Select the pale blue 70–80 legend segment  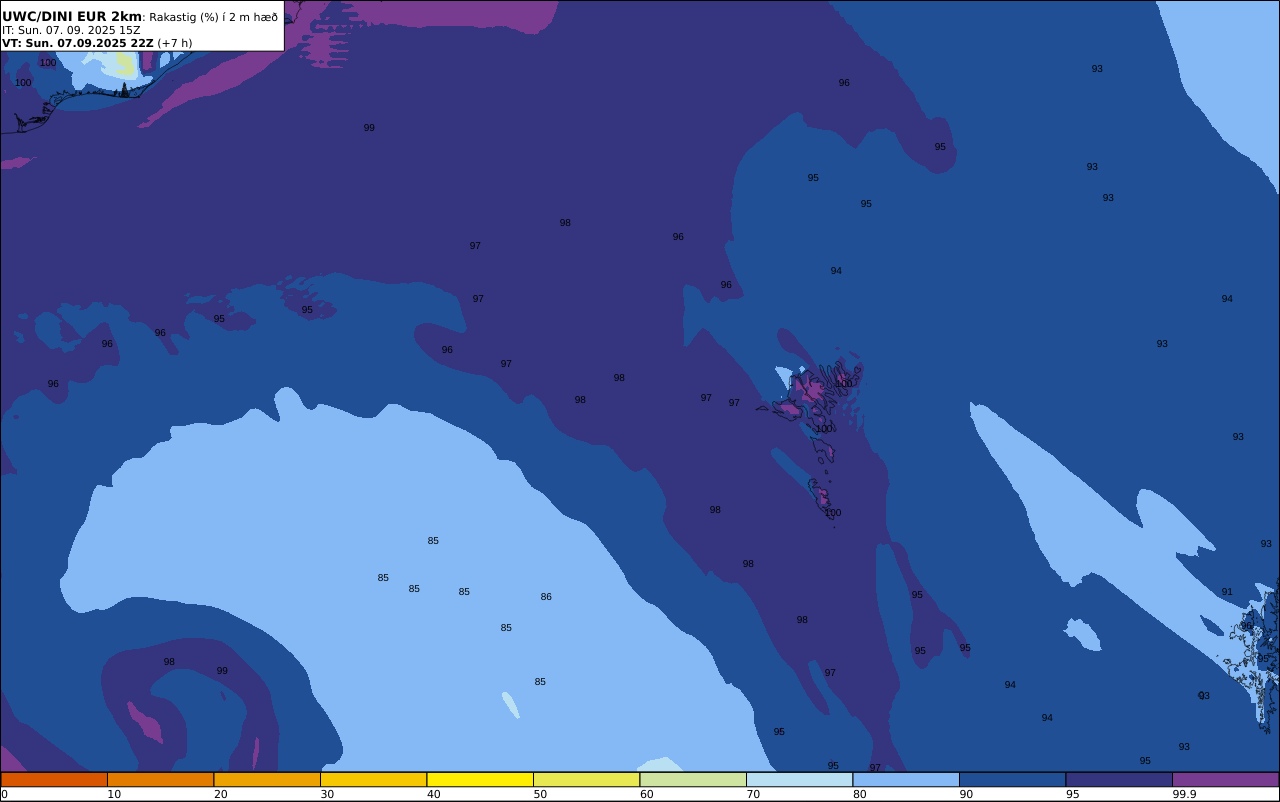click(799, 779)
